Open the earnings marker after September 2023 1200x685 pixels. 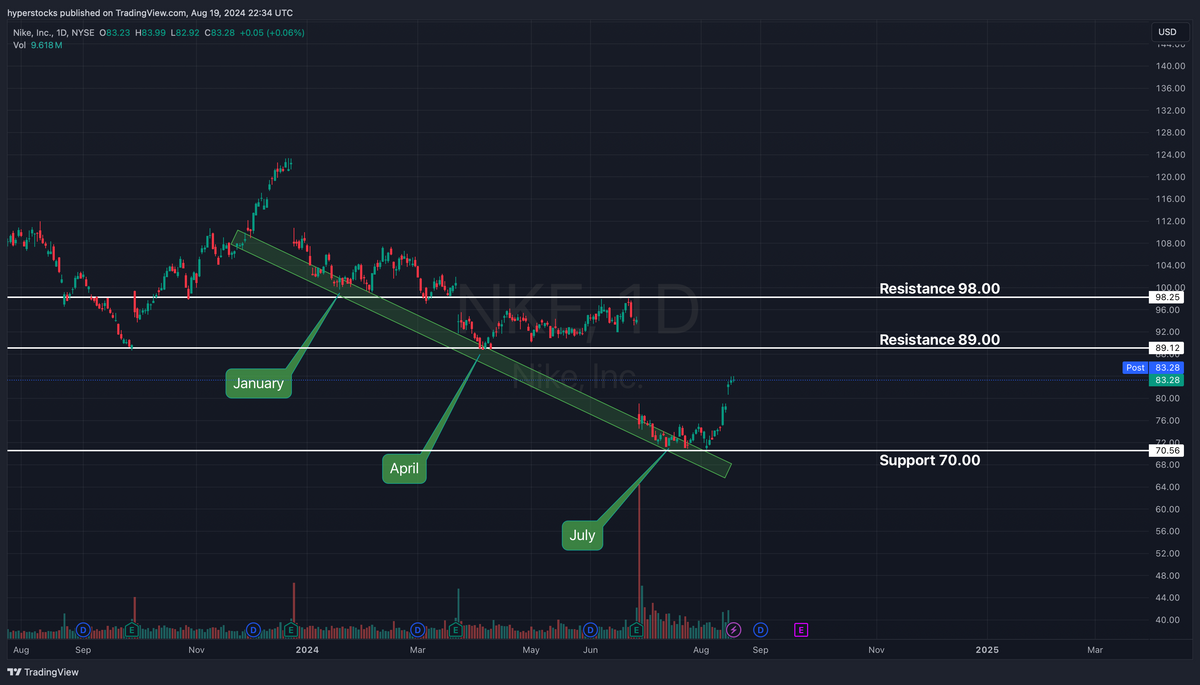tap(132, 630)
